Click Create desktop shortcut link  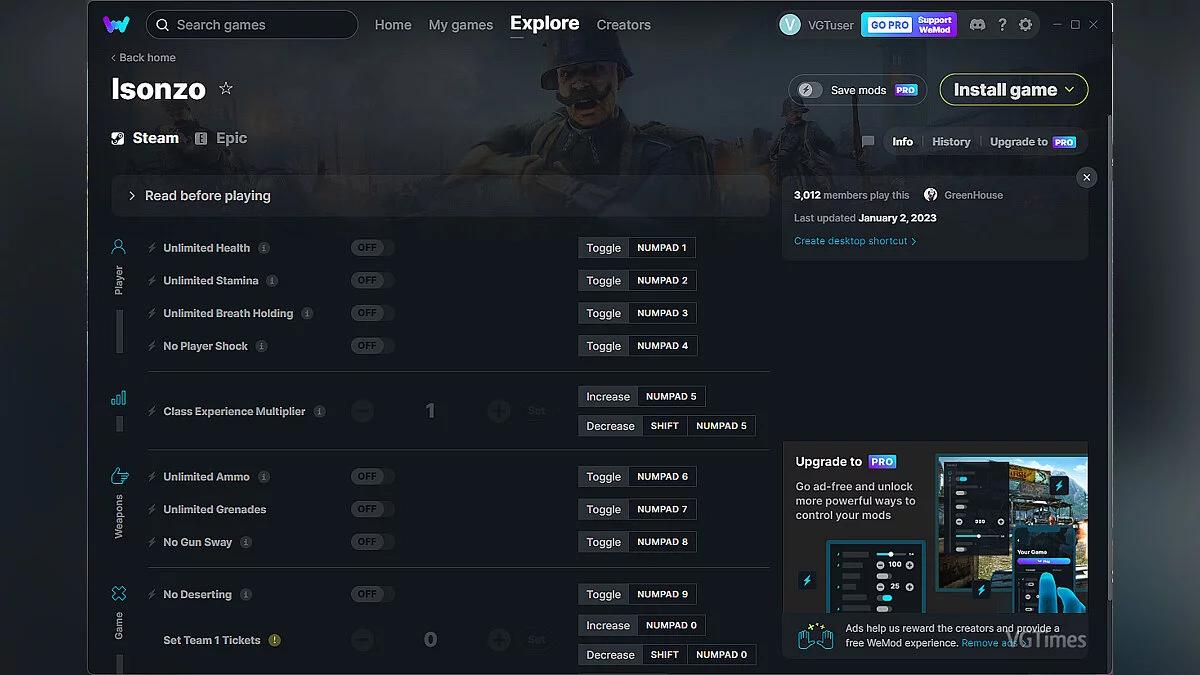(855, 241)
